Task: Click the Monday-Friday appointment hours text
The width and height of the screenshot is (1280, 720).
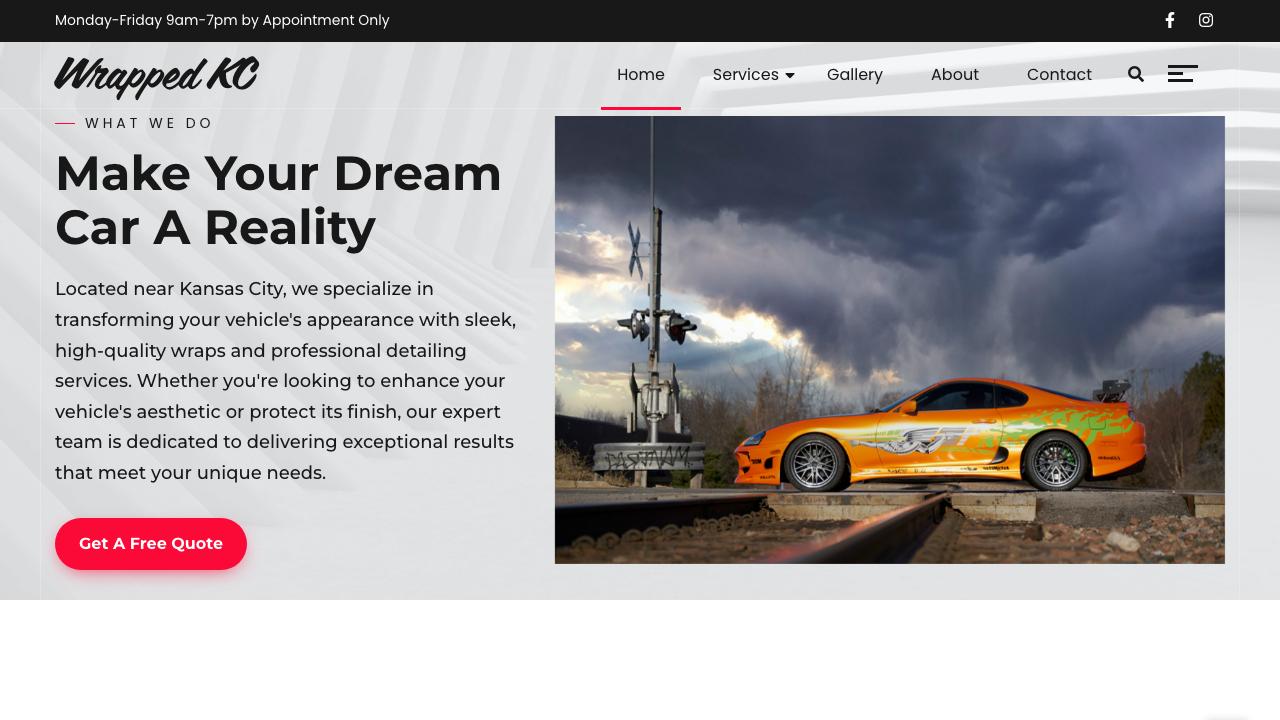Action: [x=222, y=20]
